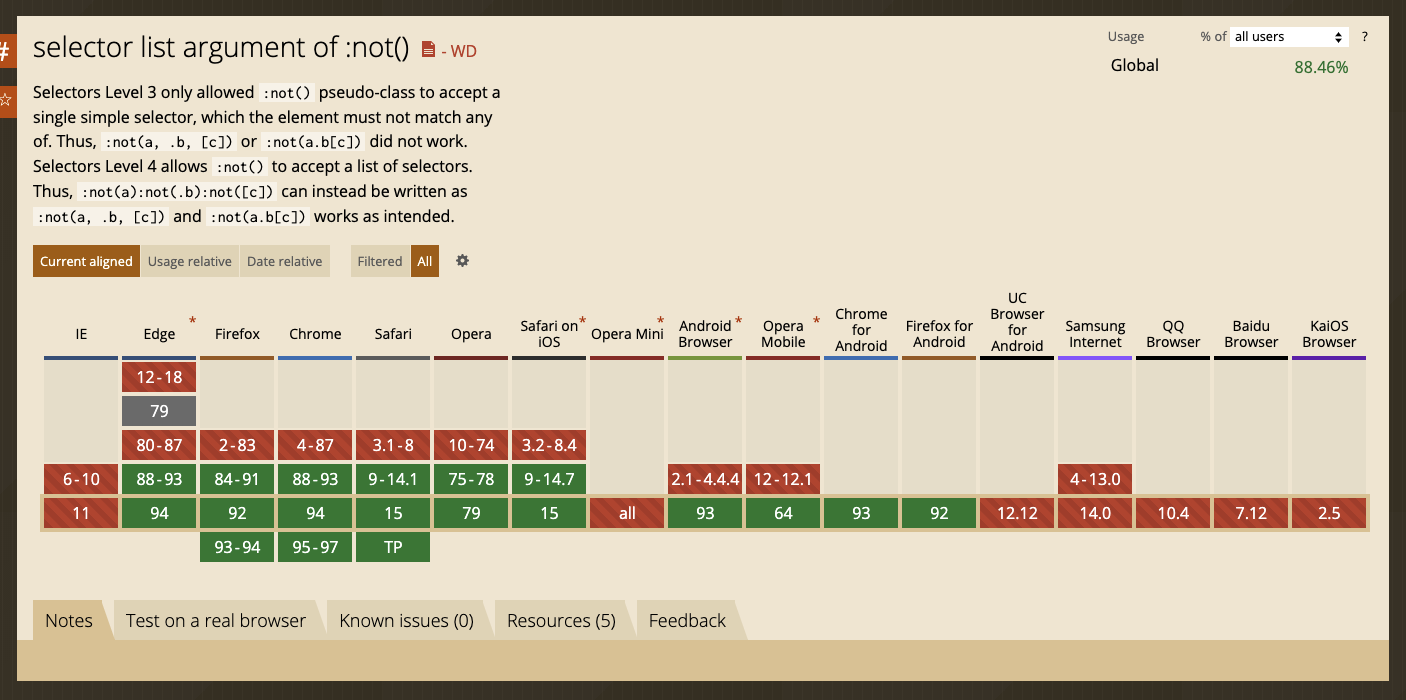Click Safari TP cell
1406x700 pixels.
coord(393,547)
